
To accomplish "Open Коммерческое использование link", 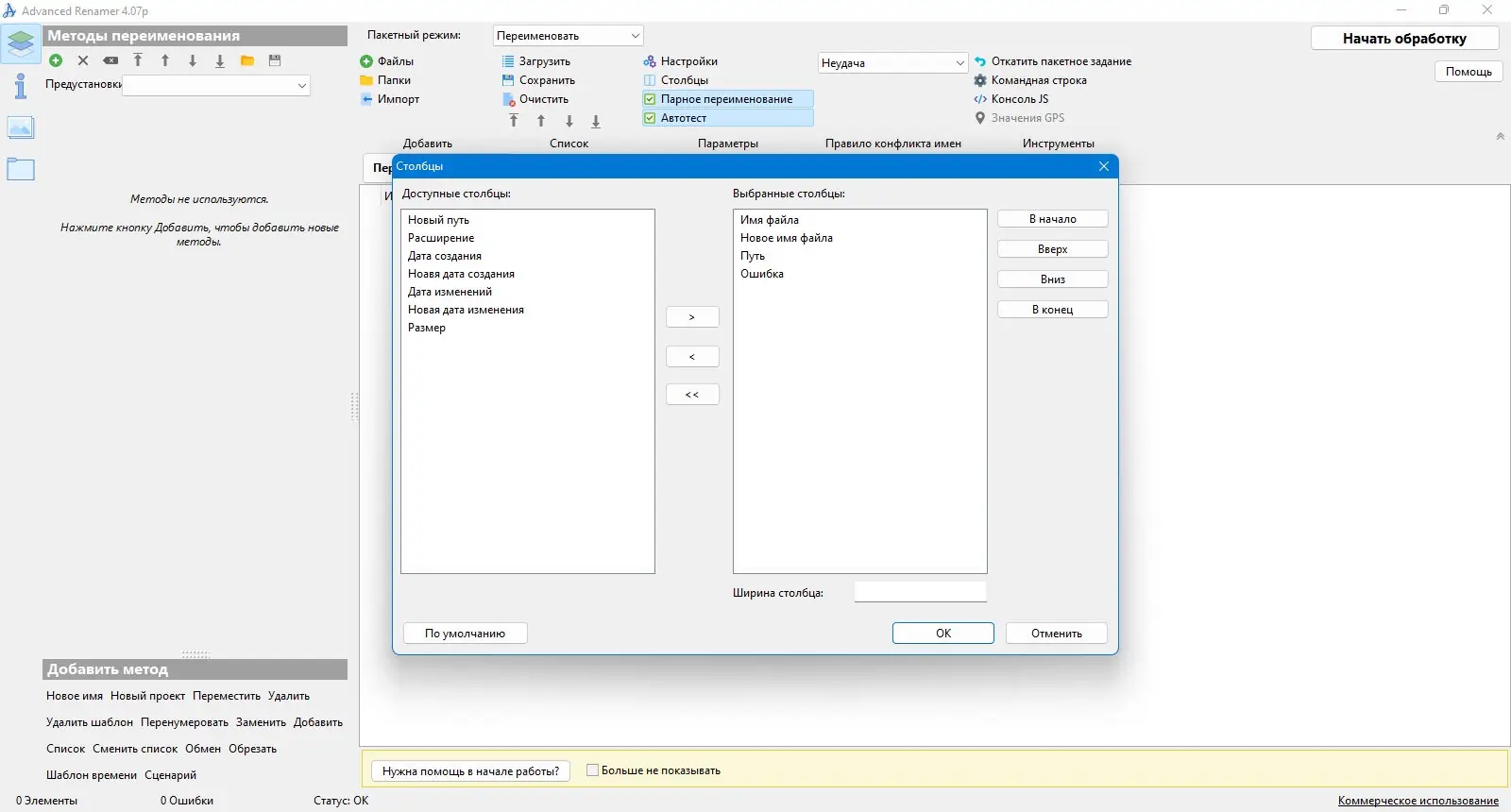I will 1418,801.
